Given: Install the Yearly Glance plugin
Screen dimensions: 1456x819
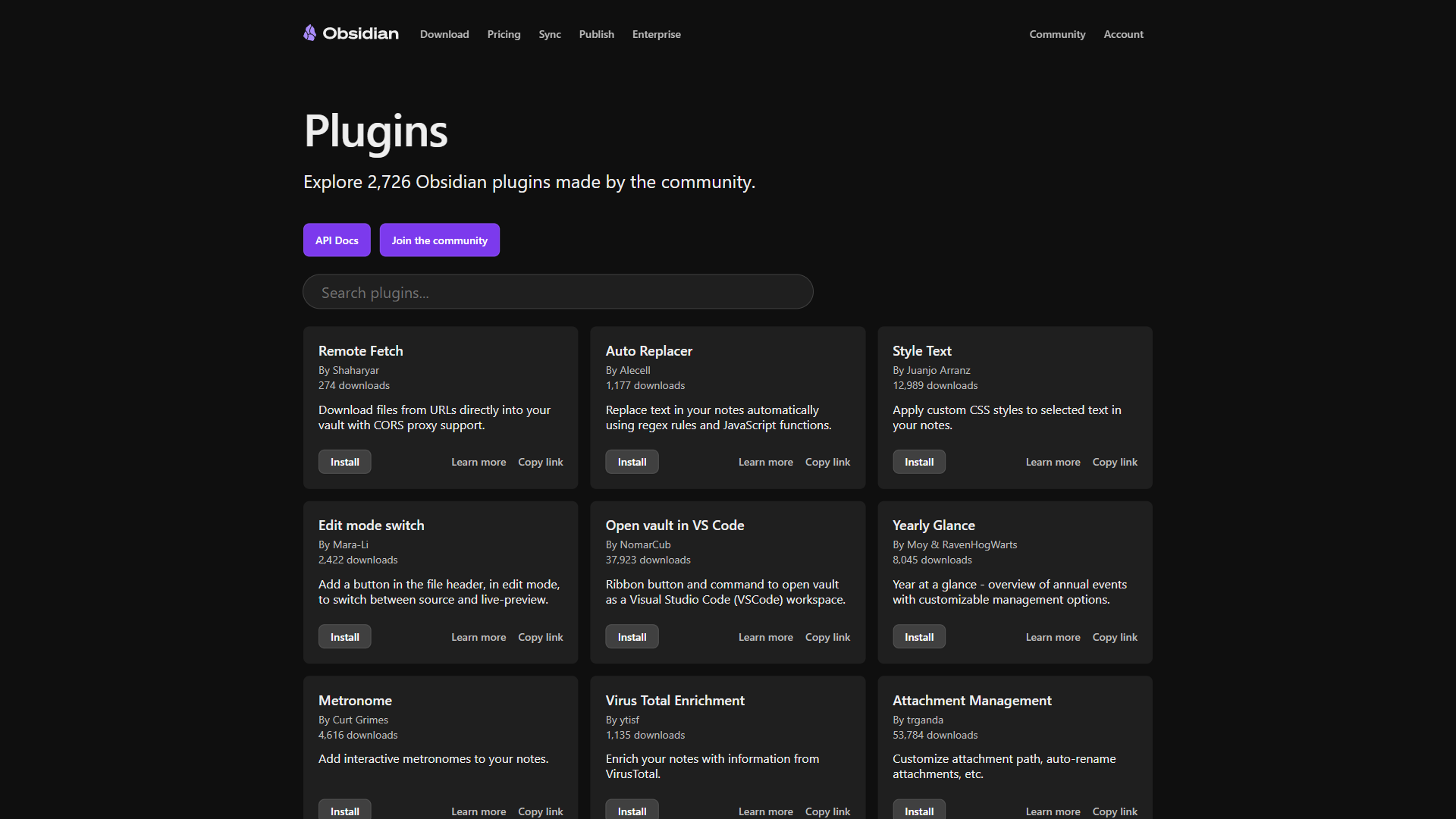Looking at the screenshot, I should pyautogui.click(x=919, y=637).
